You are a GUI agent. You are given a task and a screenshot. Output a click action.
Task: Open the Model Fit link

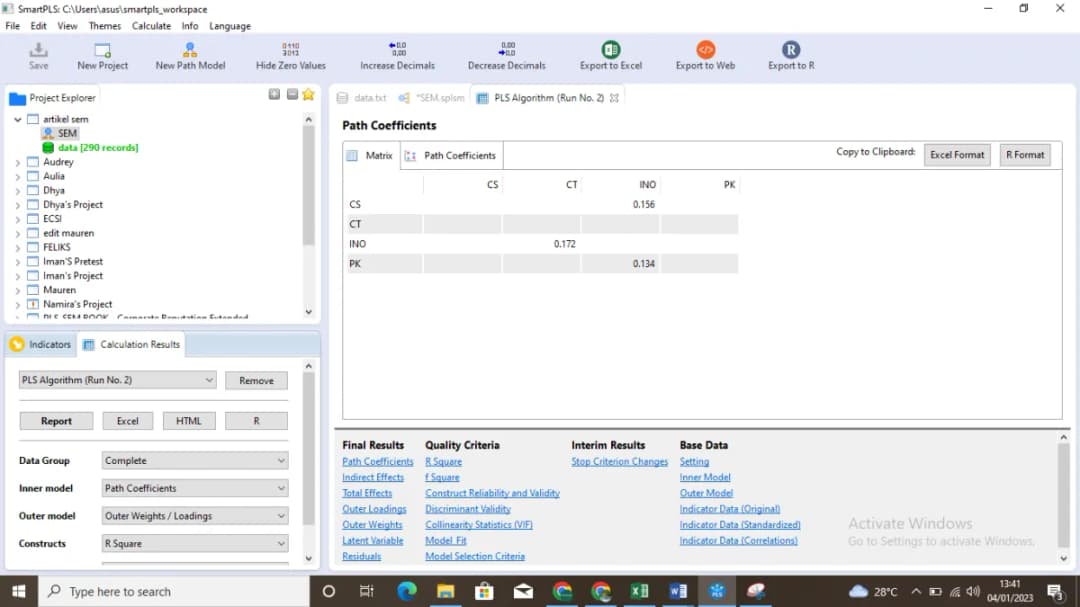446,541
